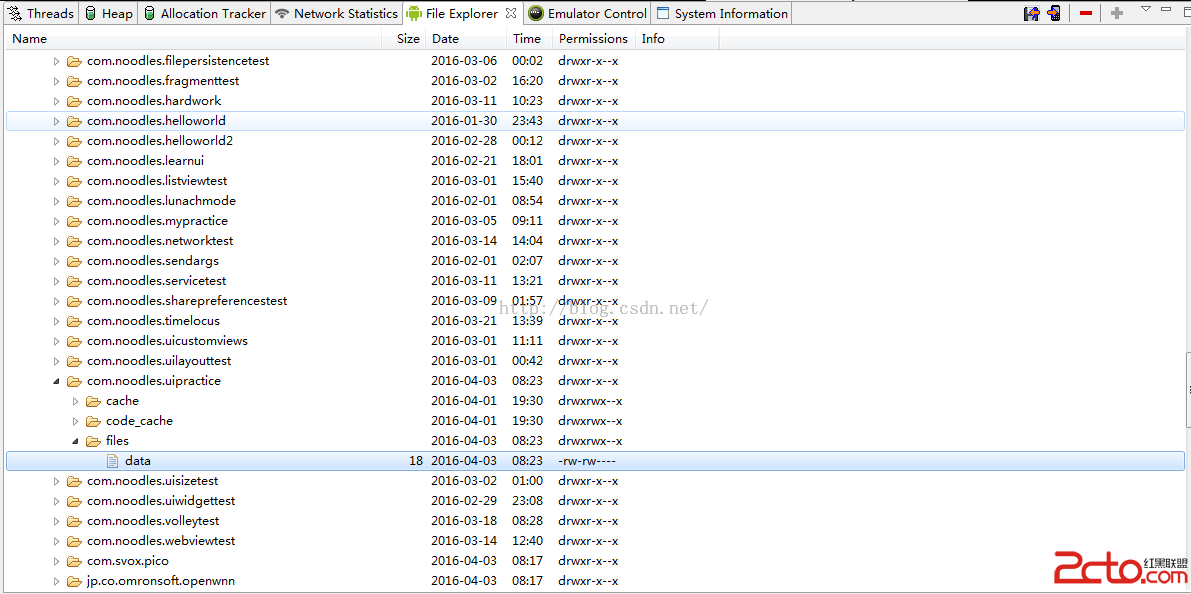The width and height of the screenshot is (1191, 594).
Task: Click the code_cache folder icon
Action: click(x=93, y=421)
